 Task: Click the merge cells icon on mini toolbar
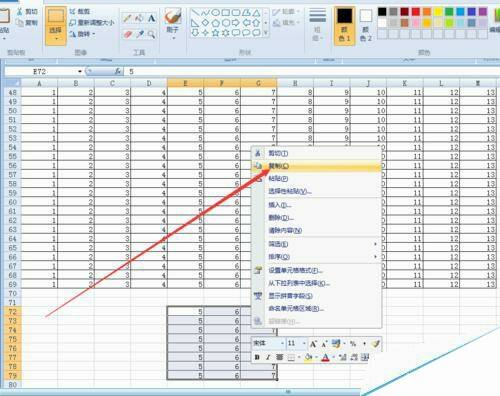[x=365, y=357]
